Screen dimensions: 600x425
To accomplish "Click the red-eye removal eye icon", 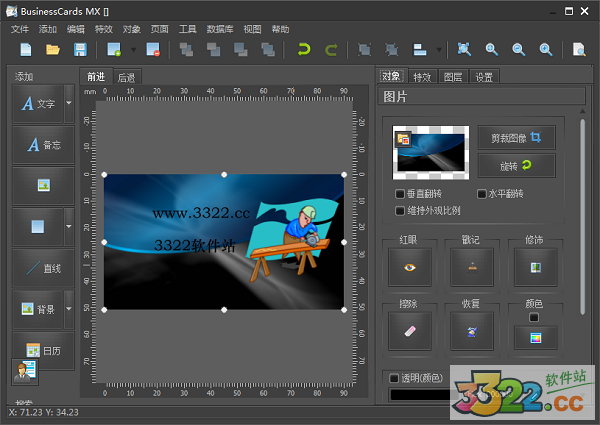I will 410,267.
